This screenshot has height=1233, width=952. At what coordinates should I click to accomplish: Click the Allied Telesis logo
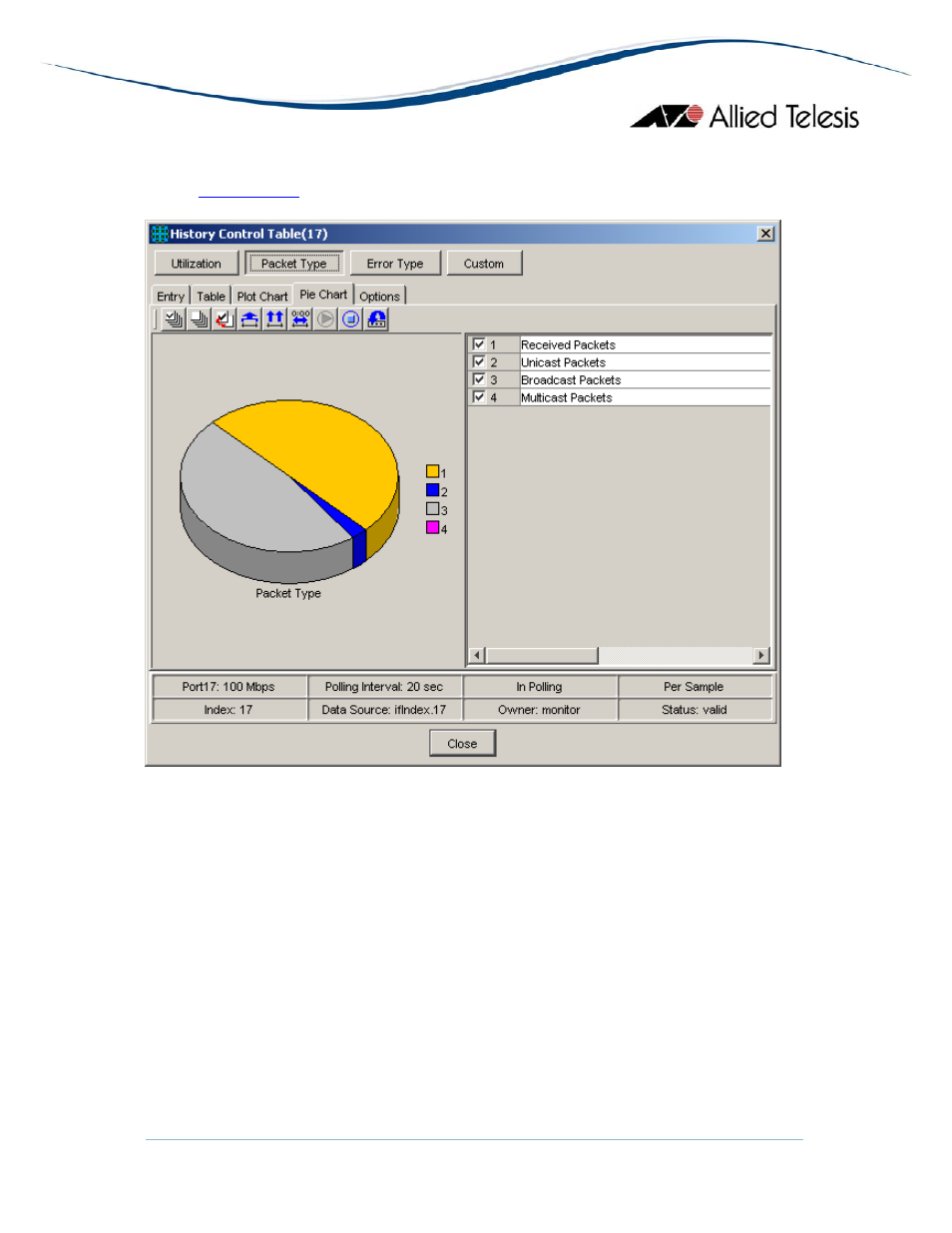[744, 117]
